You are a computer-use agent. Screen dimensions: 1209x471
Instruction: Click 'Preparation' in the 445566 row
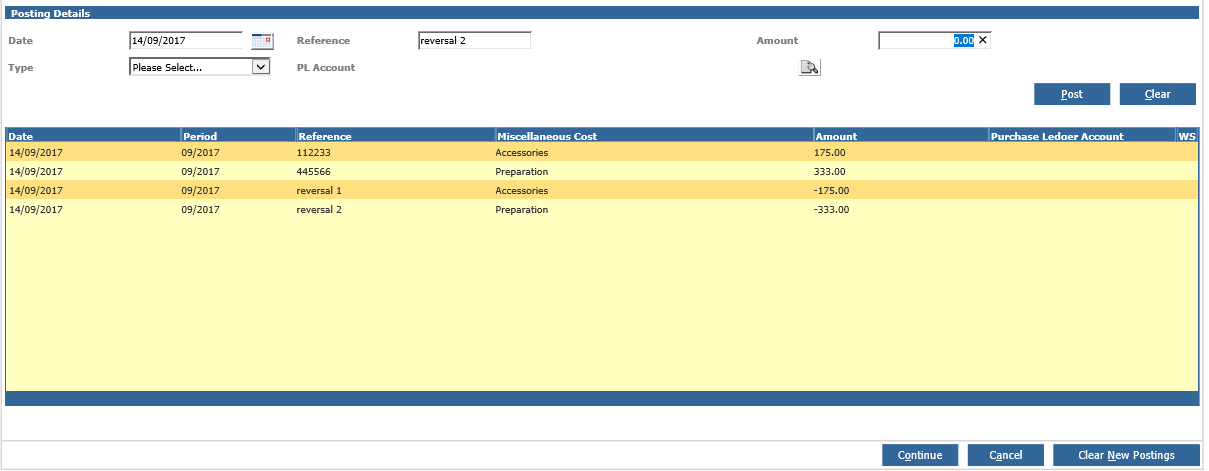tap(522, 172)
